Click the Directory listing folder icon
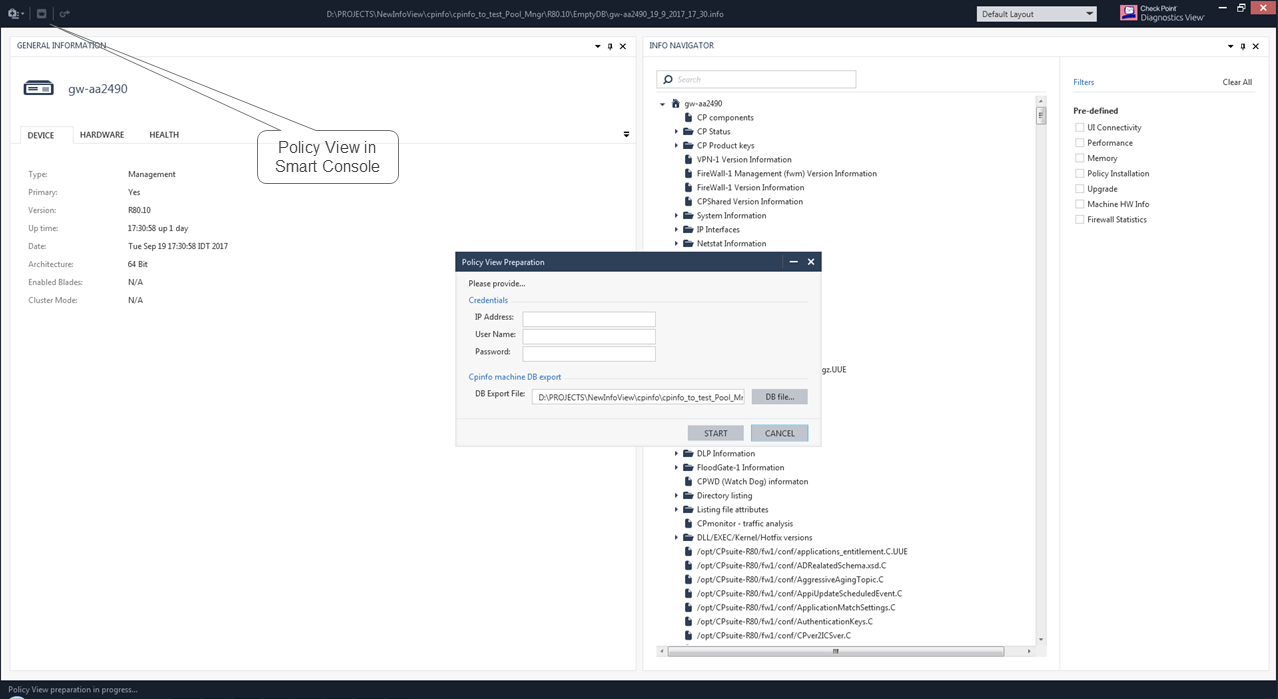Screen dimensions: 1278x699 688,495
